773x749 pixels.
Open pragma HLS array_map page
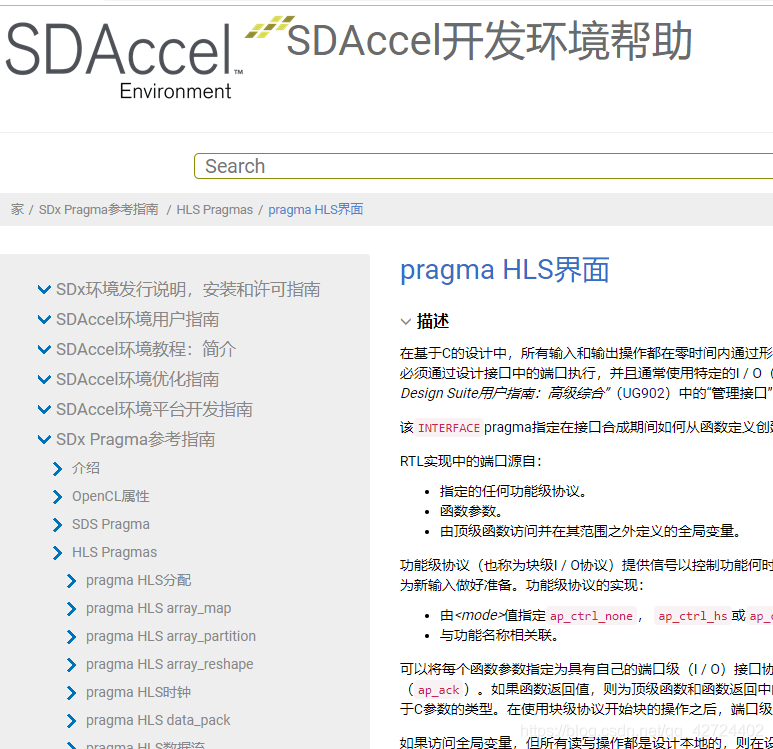[158, 608]
